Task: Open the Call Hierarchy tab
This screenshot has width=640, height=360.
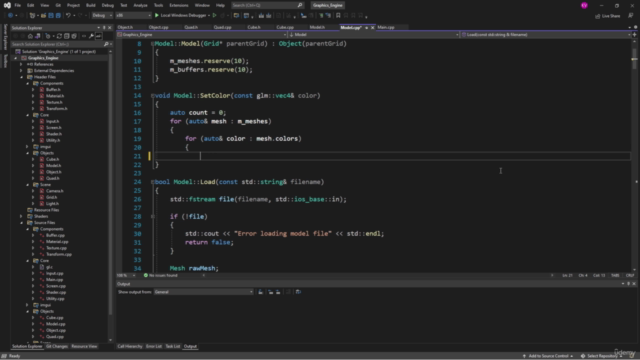Action: 130,347
